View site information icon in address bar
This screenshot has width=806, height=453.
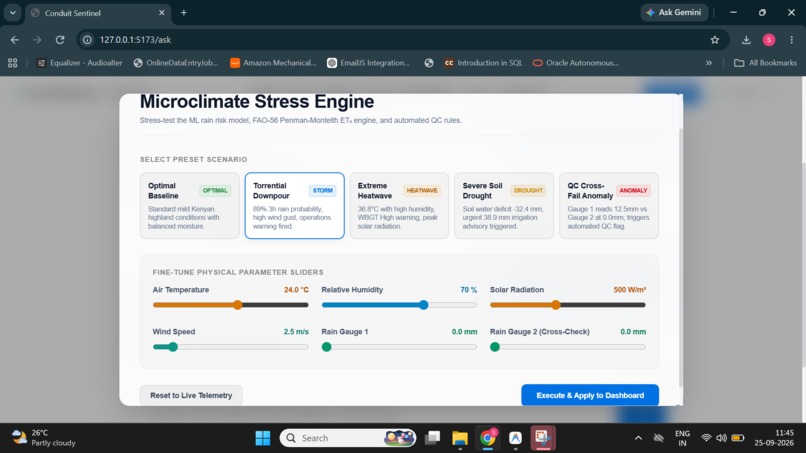[x=87, y=40]
